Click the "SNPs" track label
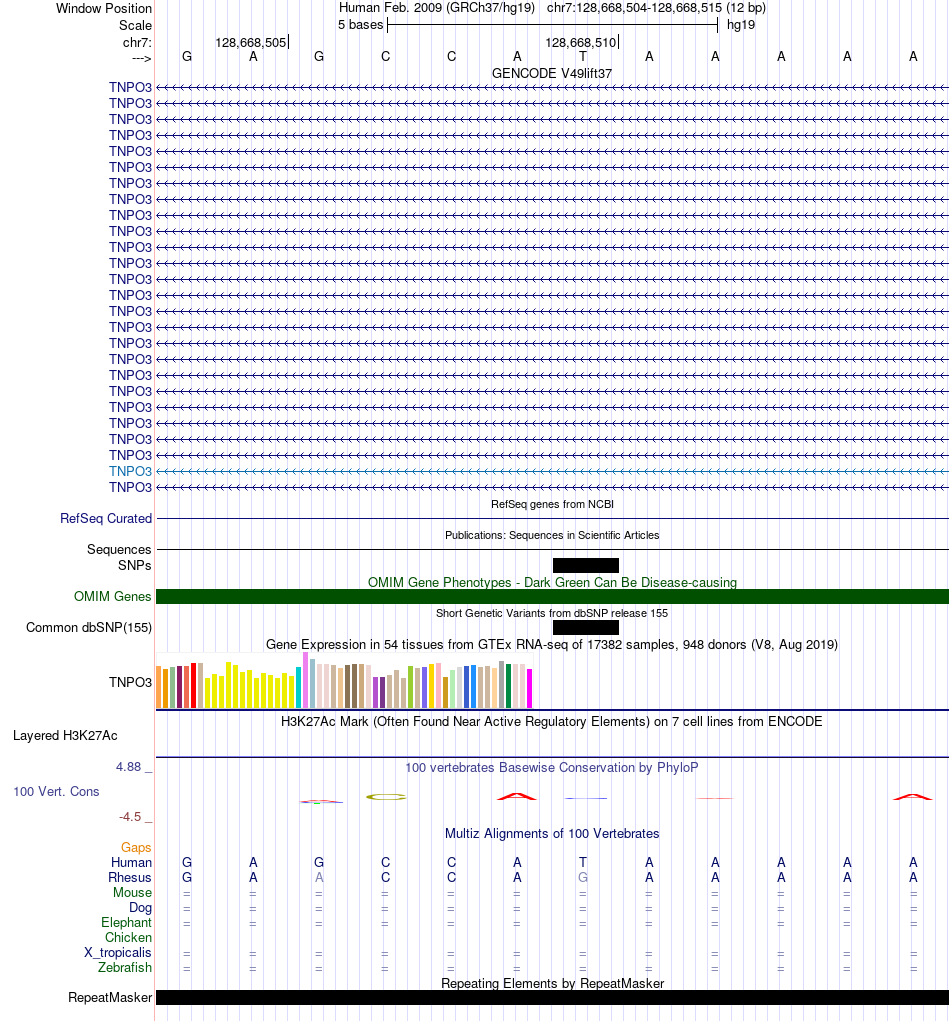Viewport: 950px width, 1021px height. click(x=135, y=565)
